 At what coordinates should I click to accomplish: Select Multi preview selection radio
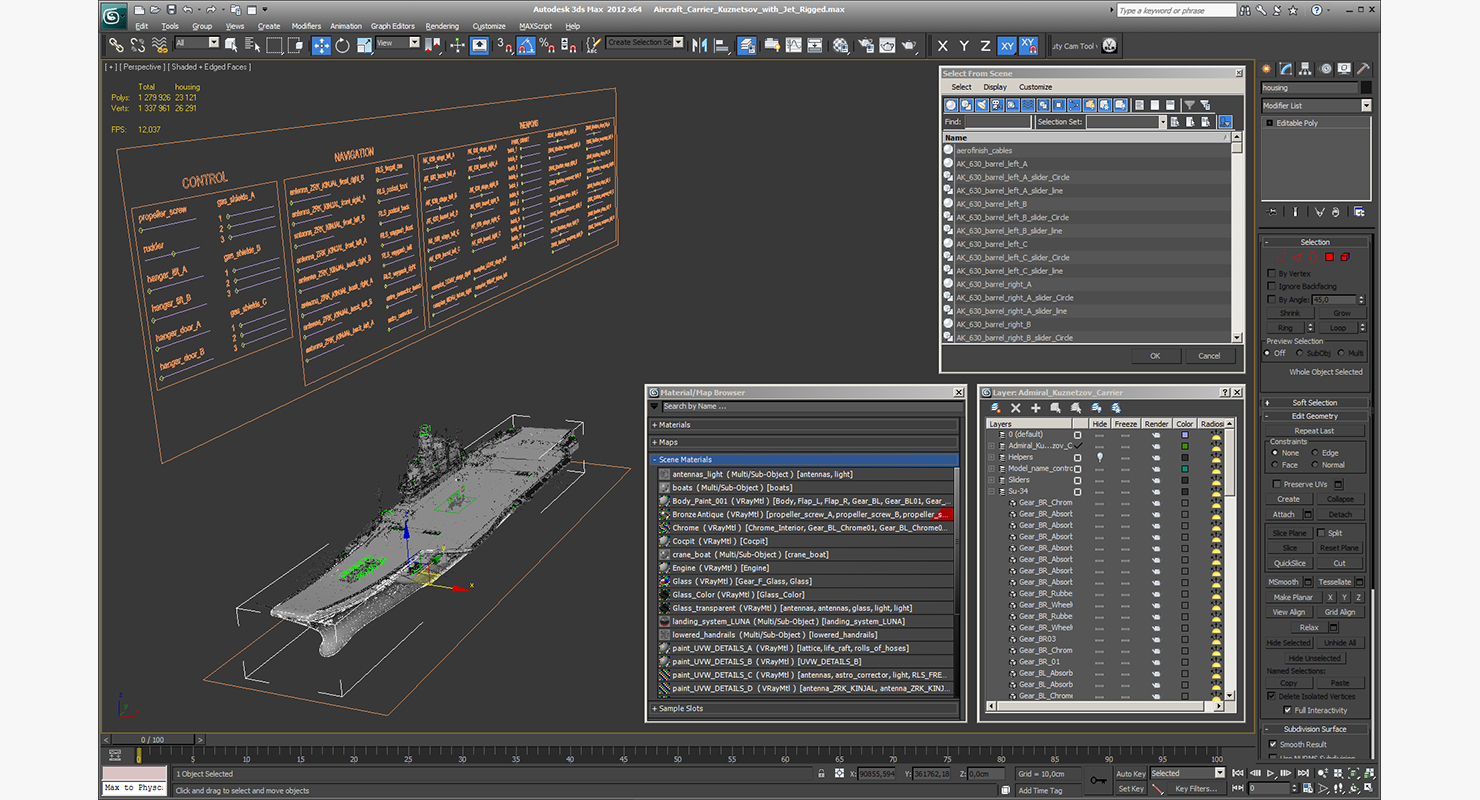coord(1341,353)
